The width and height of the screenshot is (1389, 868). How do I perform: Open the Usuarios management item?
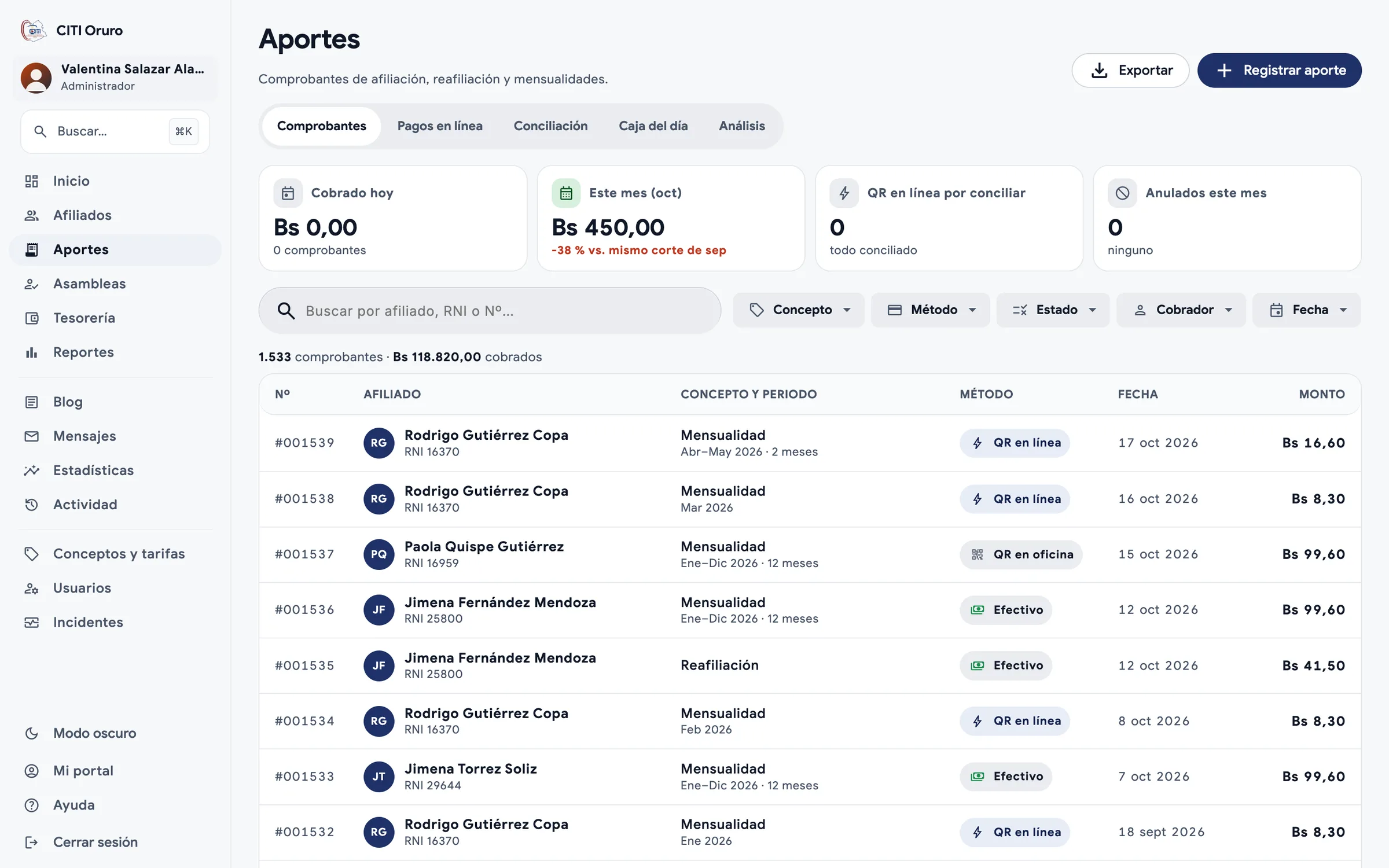pos(115,588)
